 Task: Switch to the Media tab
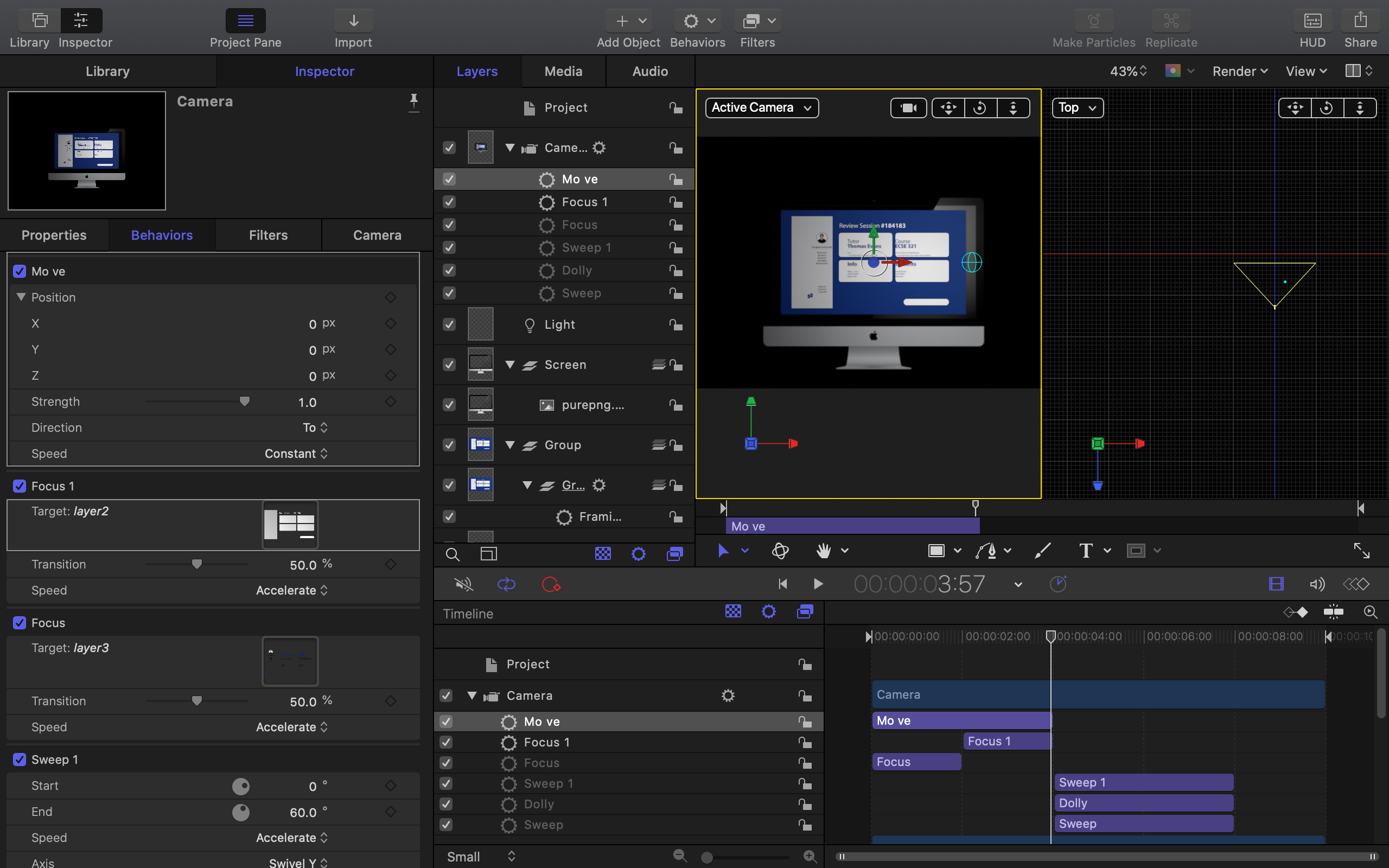click(x=563, y=71)
